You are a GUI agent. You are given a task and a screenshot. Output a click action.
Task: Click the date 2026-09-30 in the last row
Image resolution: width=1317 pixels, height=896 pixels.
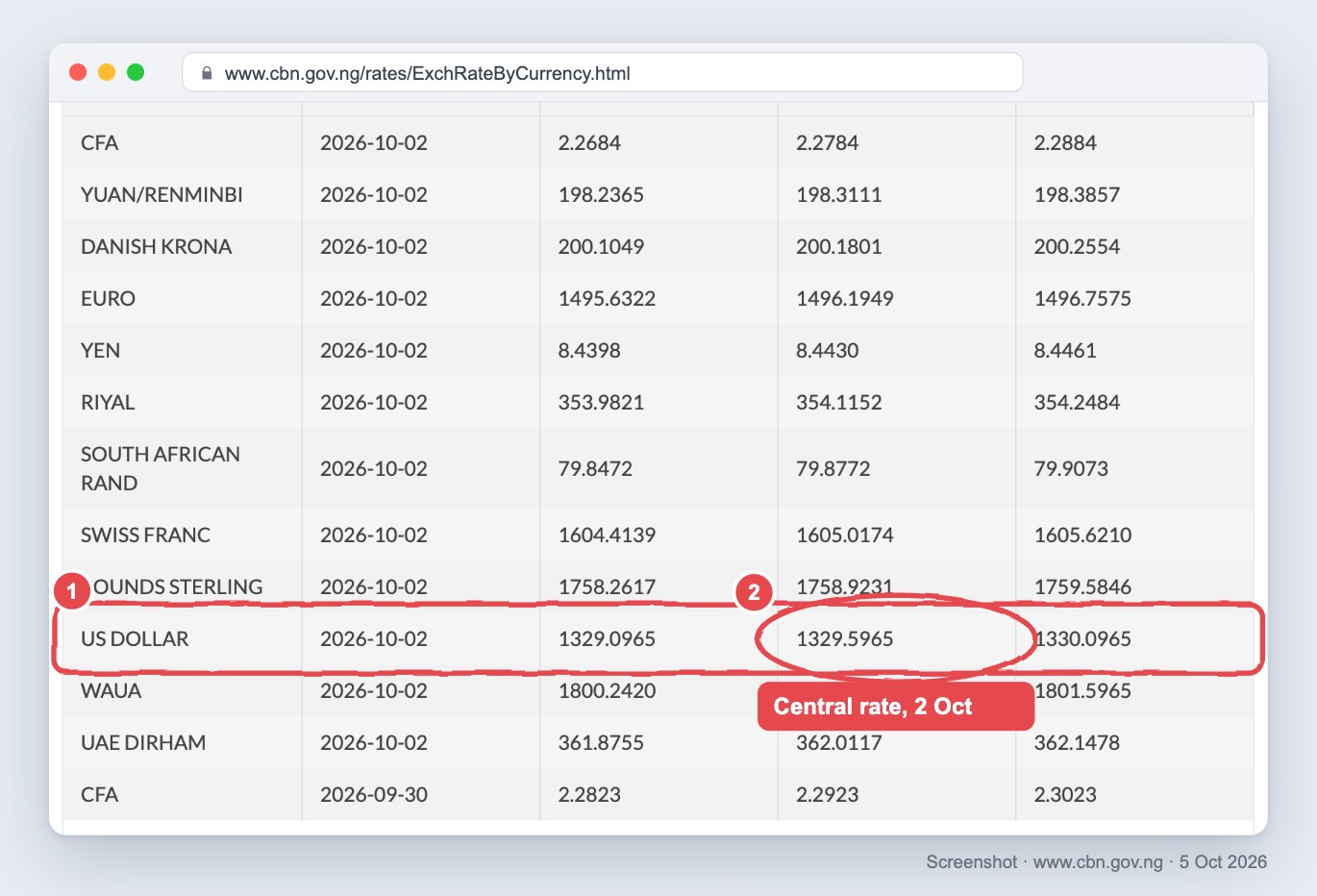coord(374,795)
